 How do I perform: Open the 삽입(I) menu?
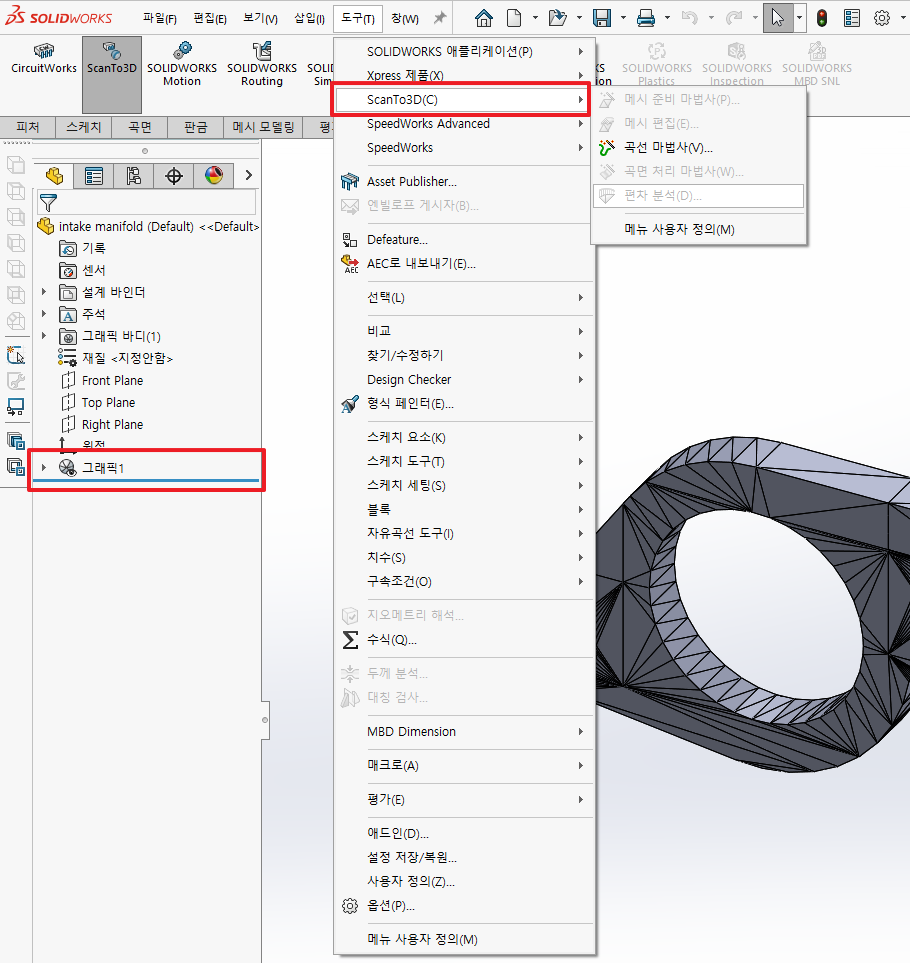click(309, 19)
